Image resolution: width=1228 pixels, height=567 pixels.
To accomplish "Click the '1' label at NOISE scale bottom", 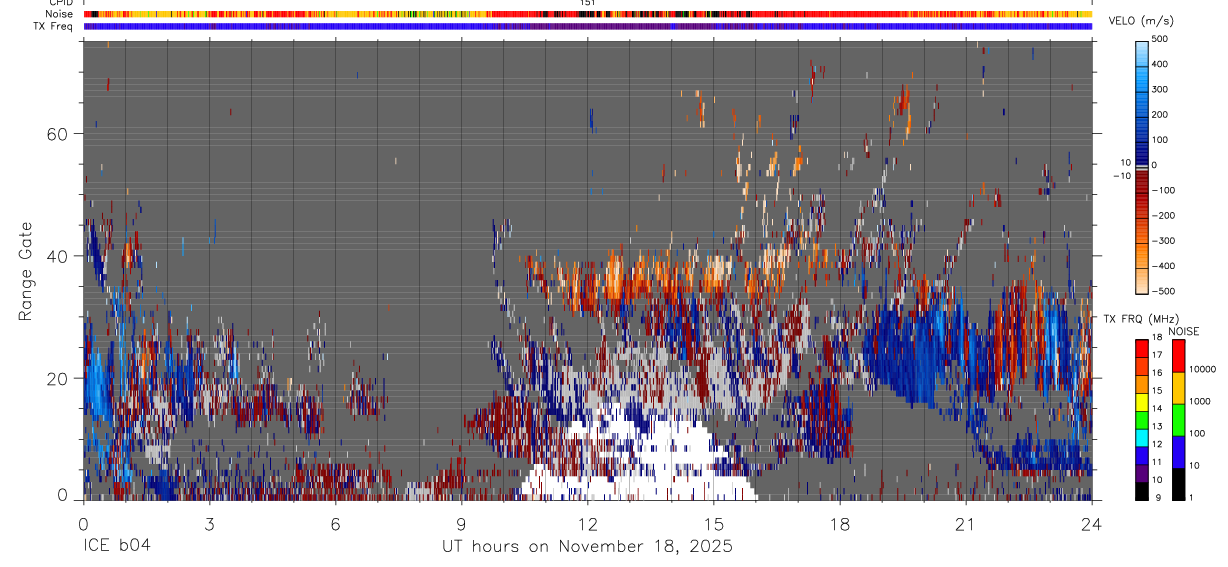I will coord(1191,498).
